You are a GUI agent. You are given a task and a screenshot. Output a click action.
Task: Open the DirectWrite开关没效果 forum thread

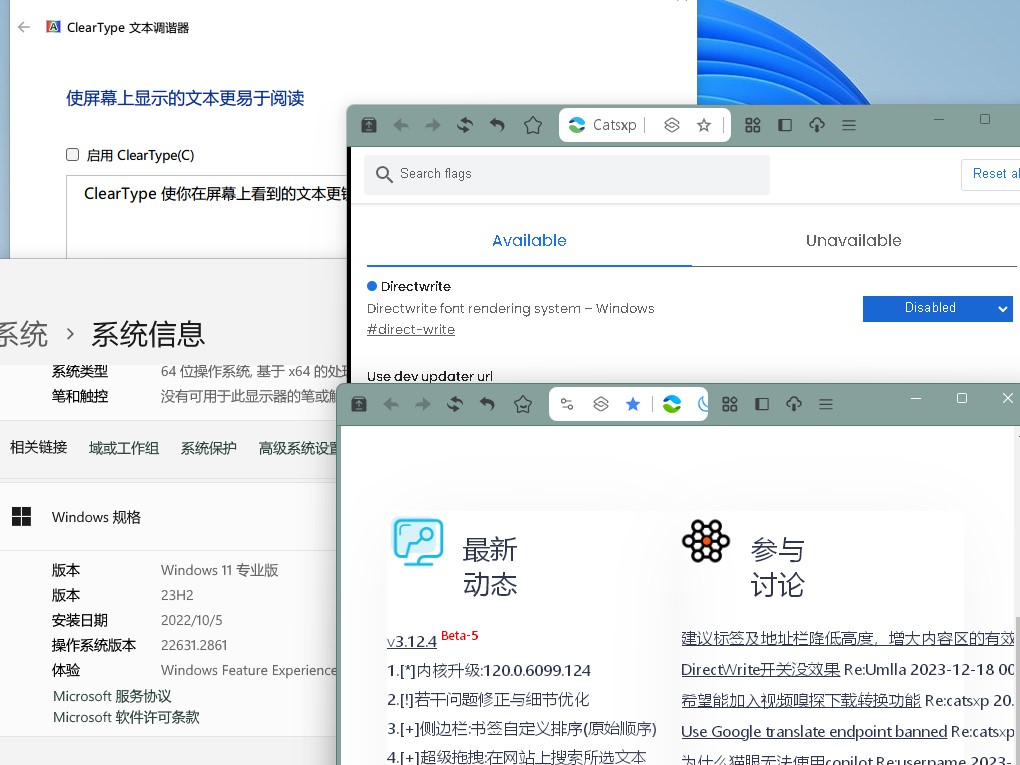pos(760,670)
